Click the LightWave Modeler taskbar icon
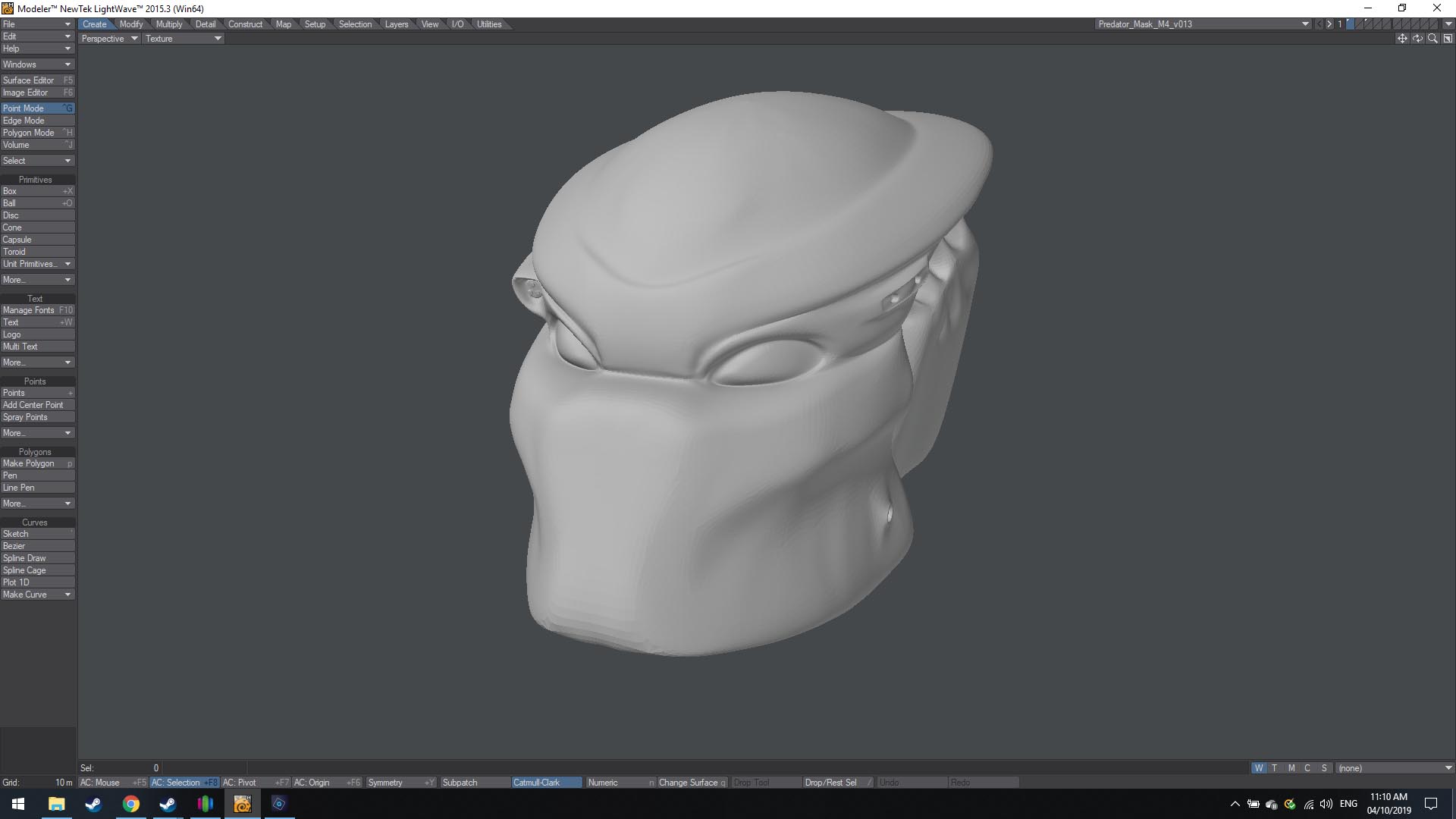Viewport: 1456px width, 819px height. 243,804
